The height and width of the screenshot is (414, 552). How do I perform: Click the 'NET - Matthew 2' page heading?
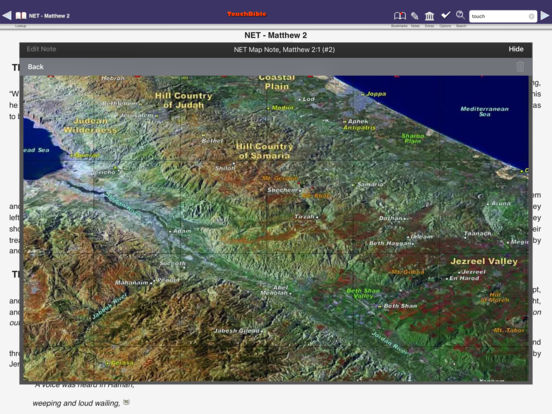pyautogui.click(x=276, y=35)
